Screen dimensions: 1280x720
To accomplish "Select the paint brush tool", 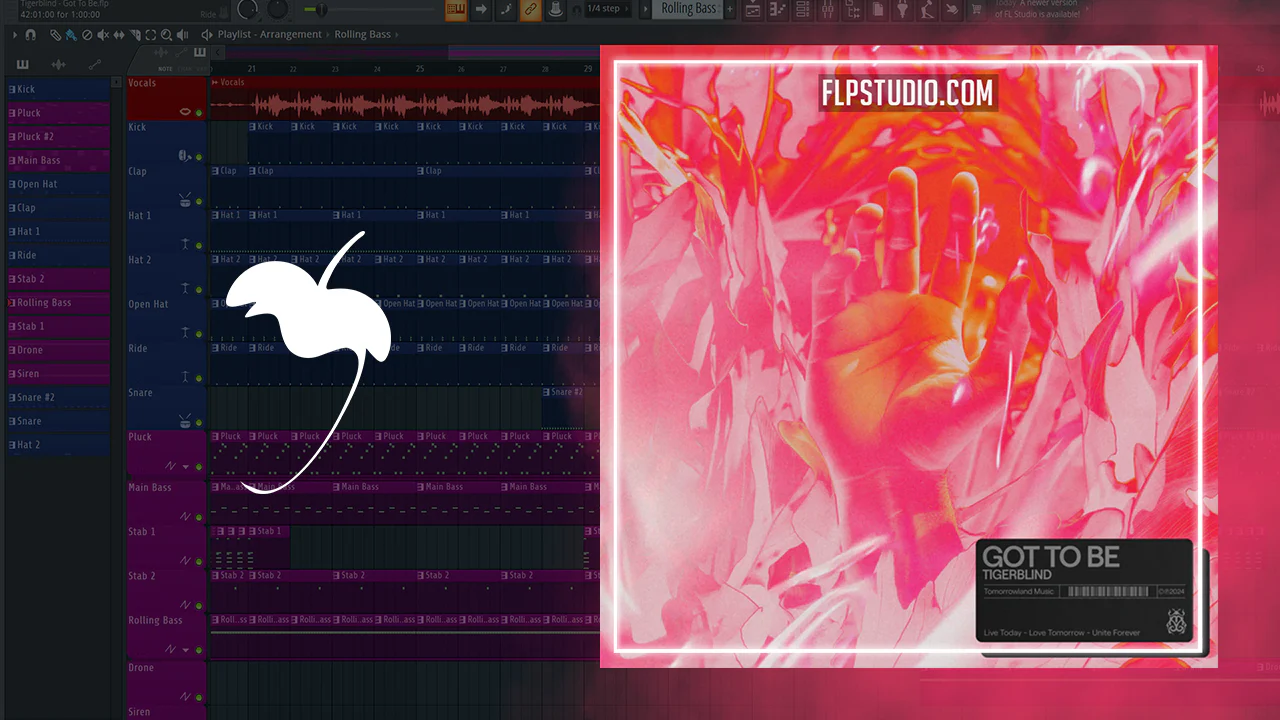I will 71,35.
